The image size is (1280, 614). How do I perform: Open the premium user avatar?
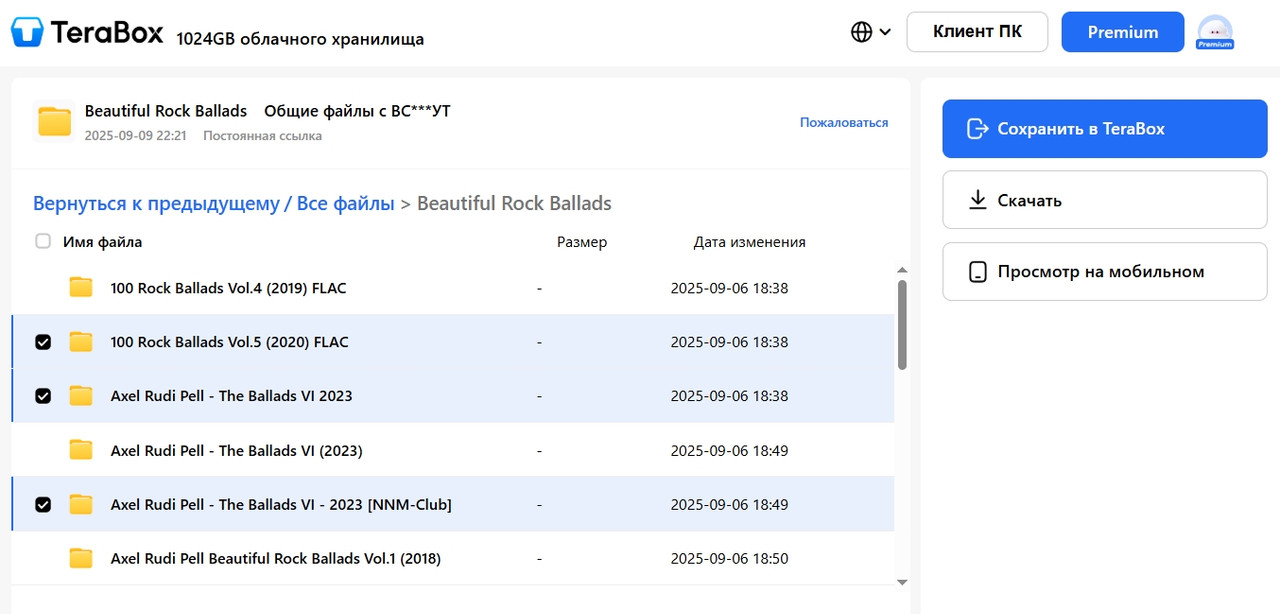pyautogui.click(x=1215, y=31)
